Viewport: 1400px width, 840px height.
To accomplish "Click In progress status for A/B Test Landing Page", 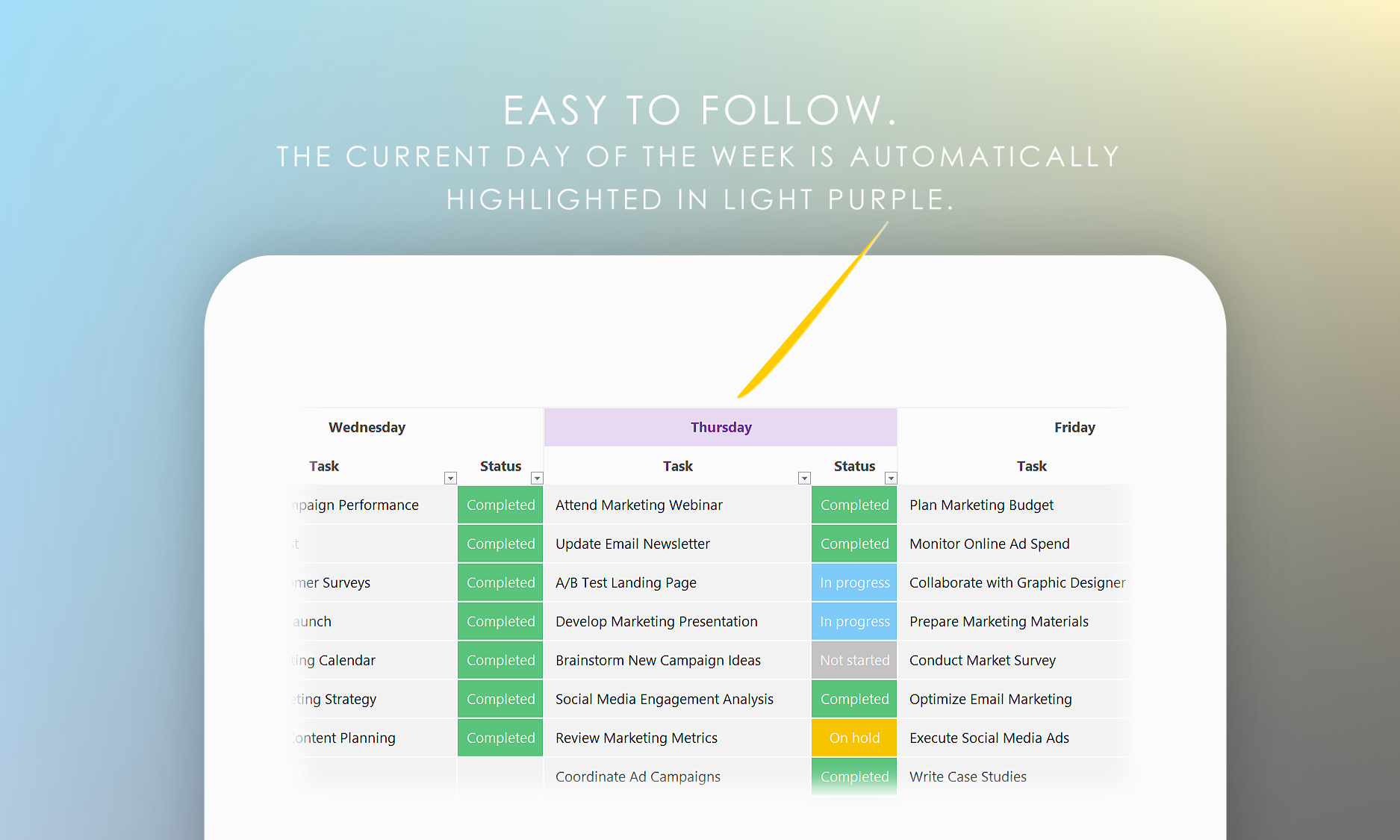I will tap(854, 582).
